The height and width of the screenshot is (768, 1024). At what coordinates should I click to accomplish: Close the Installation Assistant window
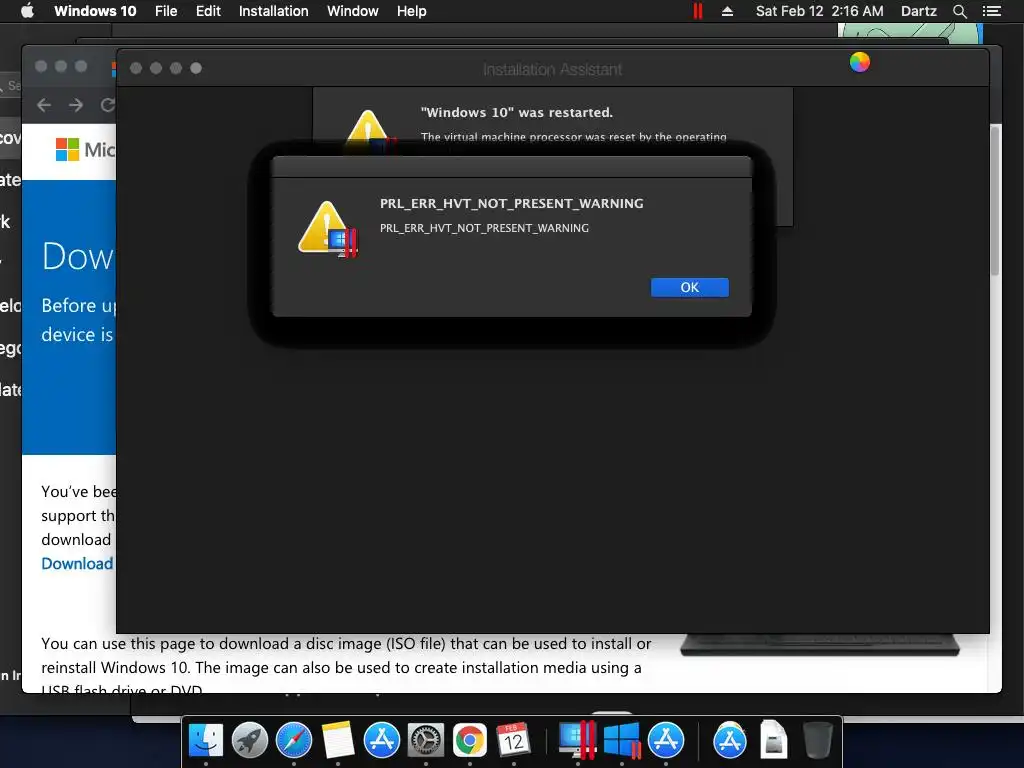[136, 68]
